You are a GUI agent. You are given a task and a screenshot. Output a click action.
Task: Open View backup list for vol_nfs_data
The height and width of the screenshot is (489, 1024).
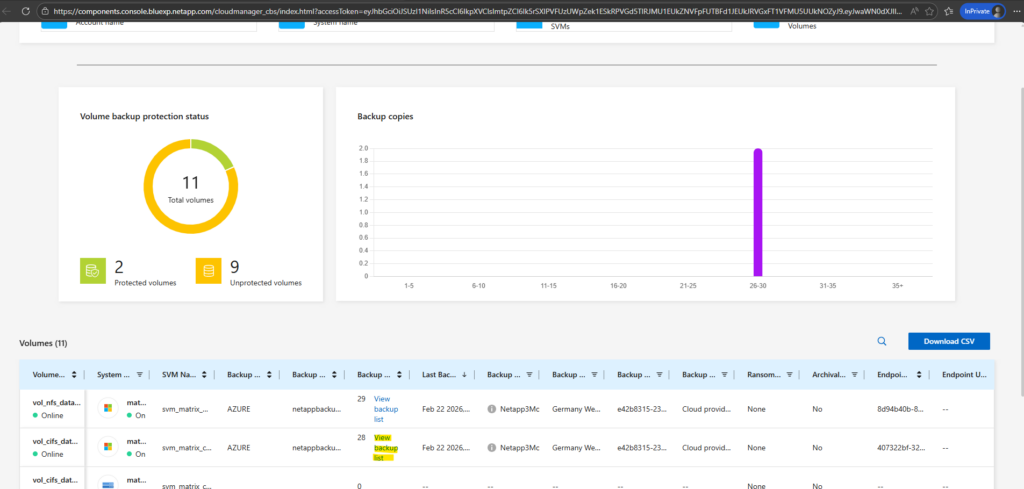point(384,409)
